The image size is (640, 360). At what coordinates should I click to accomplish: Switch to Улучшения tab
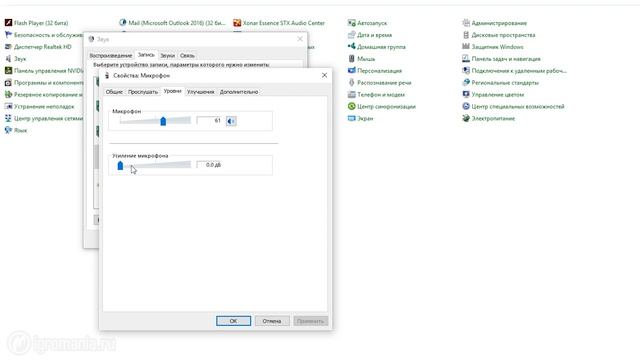tap(200, 92)
